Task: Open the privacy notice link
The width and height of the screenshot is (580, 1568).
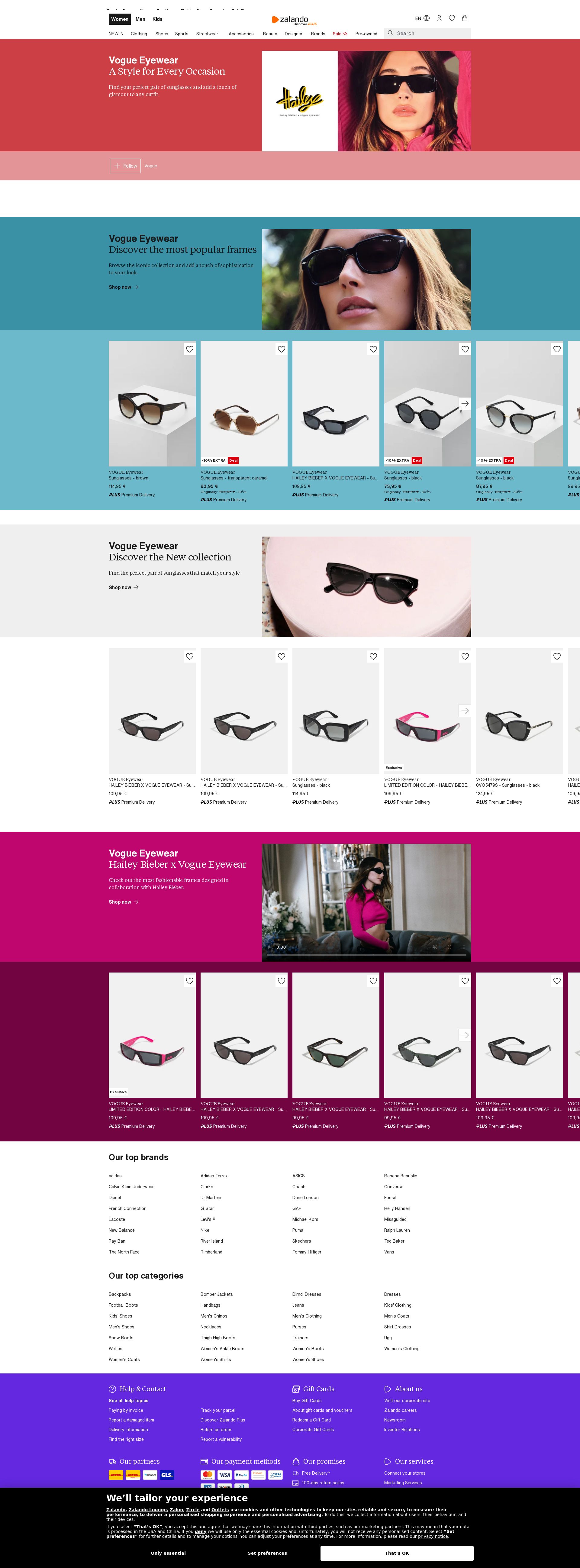Action: pos(433,1536)
